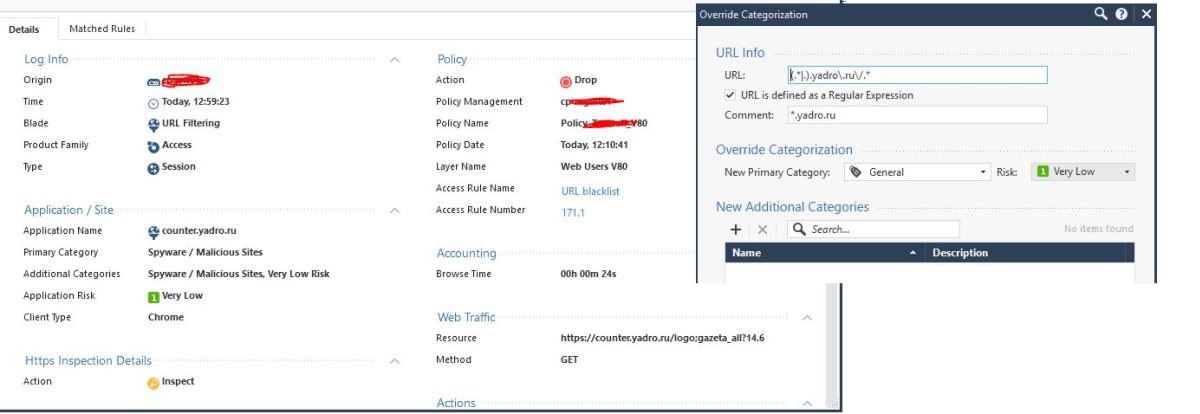
Task: Uncheck 'URL is defined as a Regular Expression'
Action: [x=730, y=95]
